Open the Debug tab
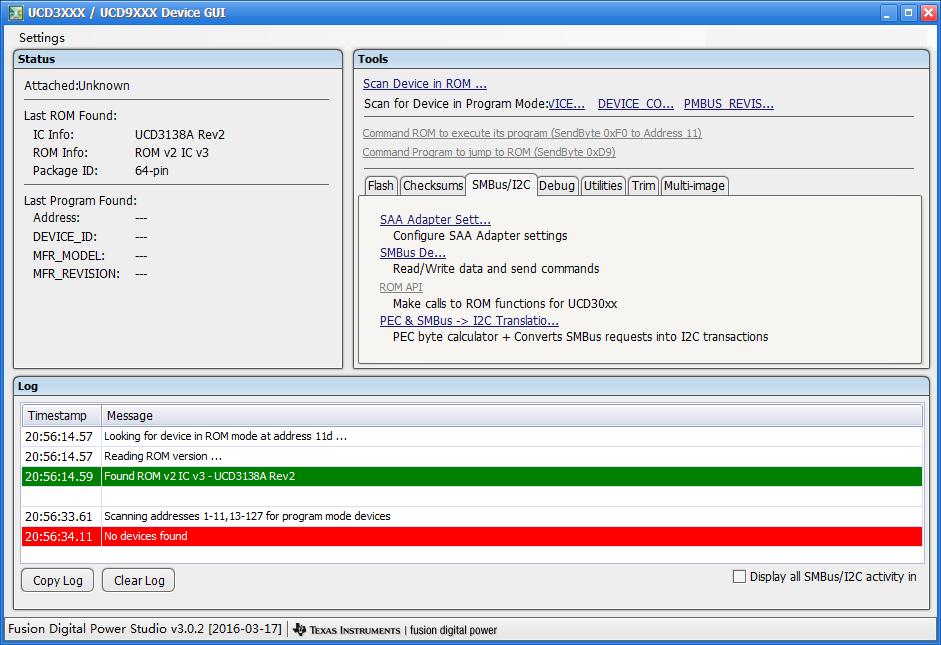This screenshot has height=645, width=941. tap(556, 186)
